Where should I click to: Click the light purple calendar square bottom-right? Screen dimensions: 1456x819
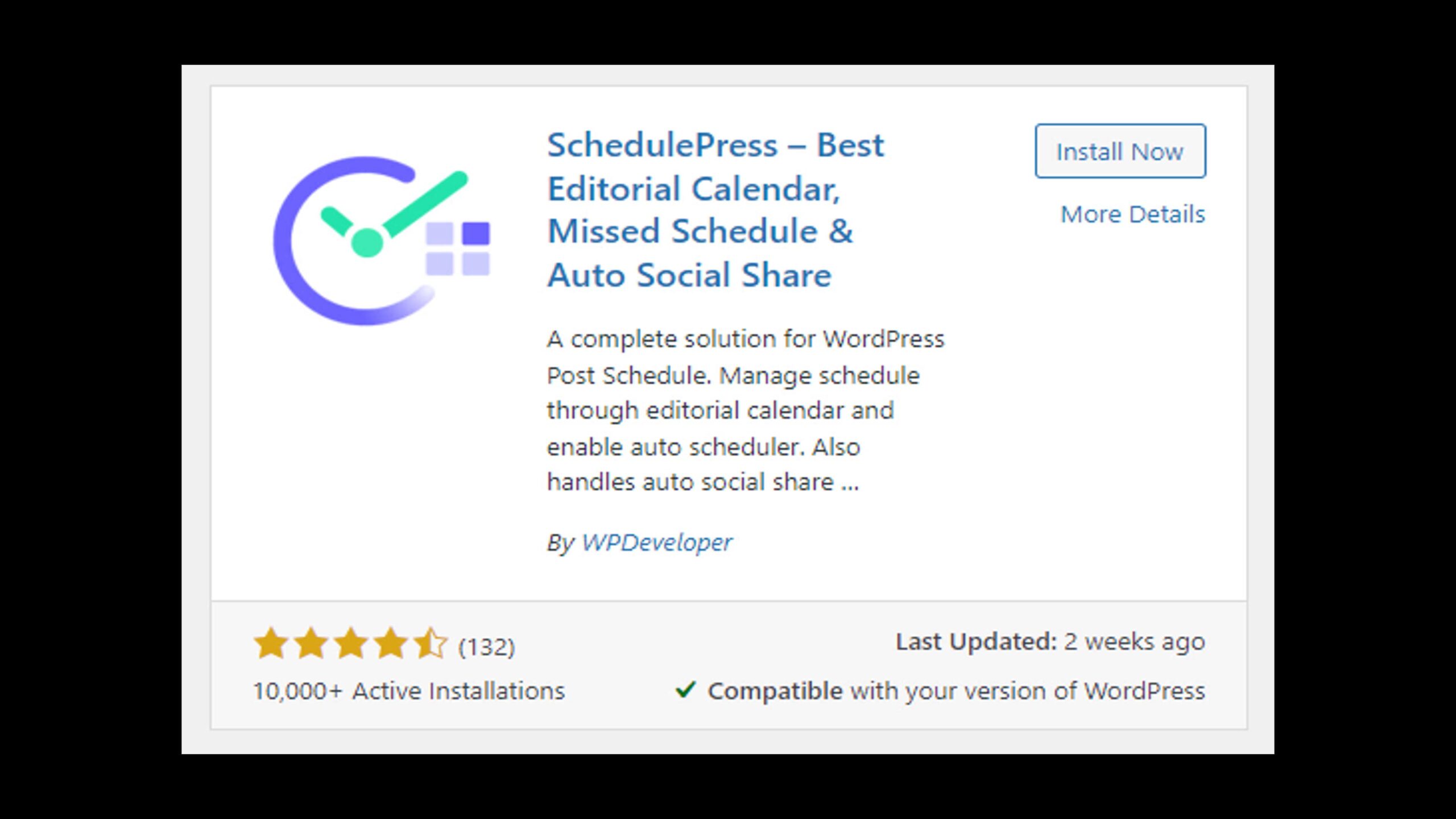point(475,264)
